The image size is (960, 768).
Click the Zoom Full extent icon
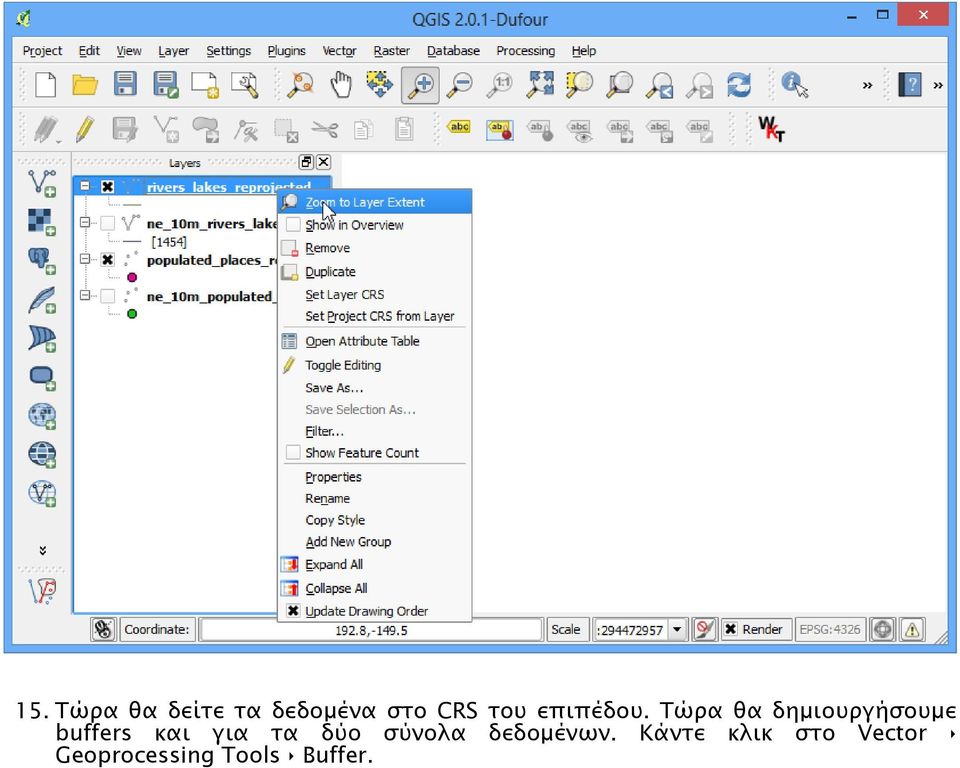pyautogui.click(x=541, y=85)
